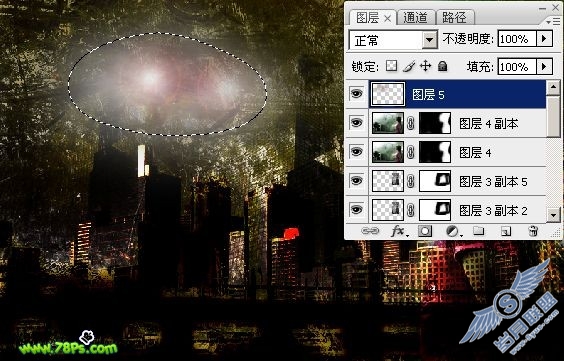Select 图层 4 副本 mask thumbnail
Image resolution: width=564 pixels, height=361 pixels.
435,123
